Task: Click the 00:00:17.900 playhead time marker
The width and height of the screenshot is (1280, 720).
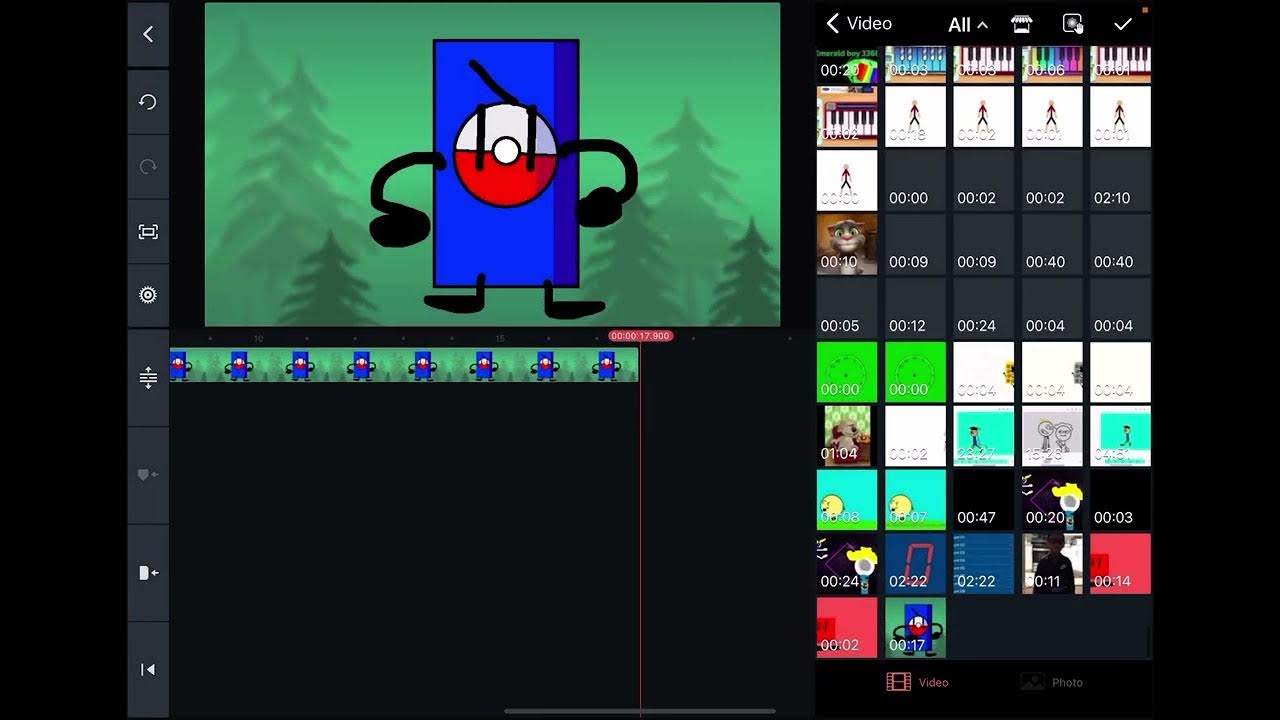Action: tap(640, 336)
